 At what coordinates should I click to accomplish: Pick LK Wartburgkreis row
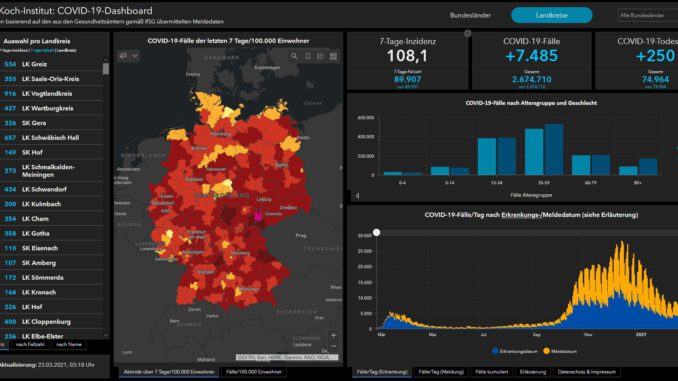51,108
